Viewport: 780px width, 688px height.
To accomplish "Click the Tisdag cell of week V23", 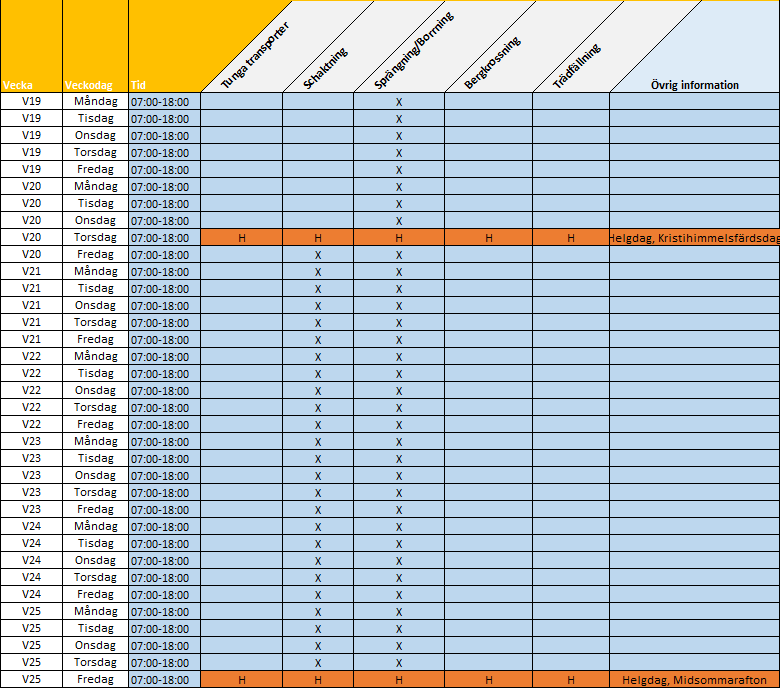I will 96,458.
